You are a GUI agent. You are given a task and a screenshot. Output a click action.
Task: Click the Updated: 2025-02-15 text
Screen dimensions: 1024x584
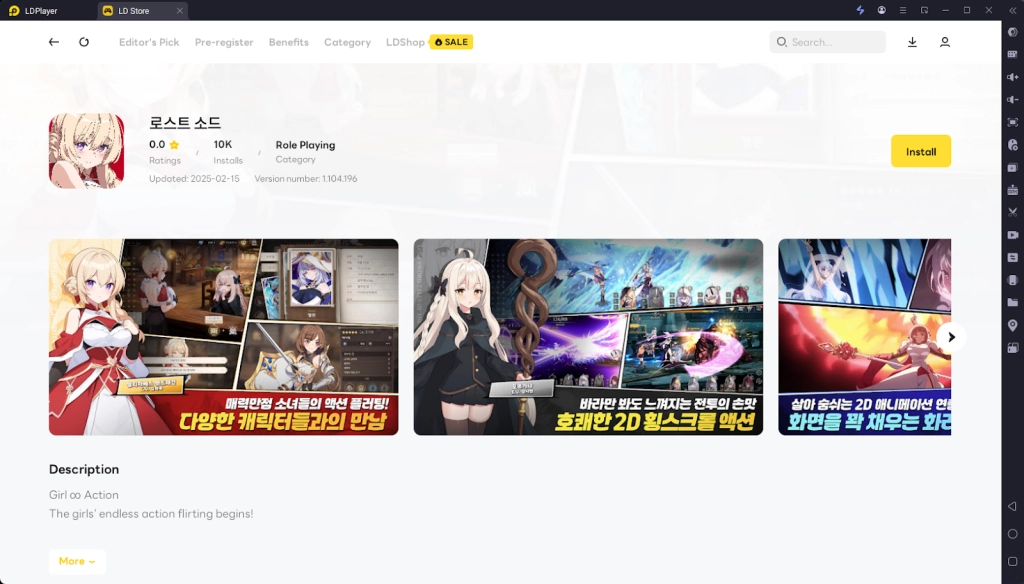pos(194,178)
